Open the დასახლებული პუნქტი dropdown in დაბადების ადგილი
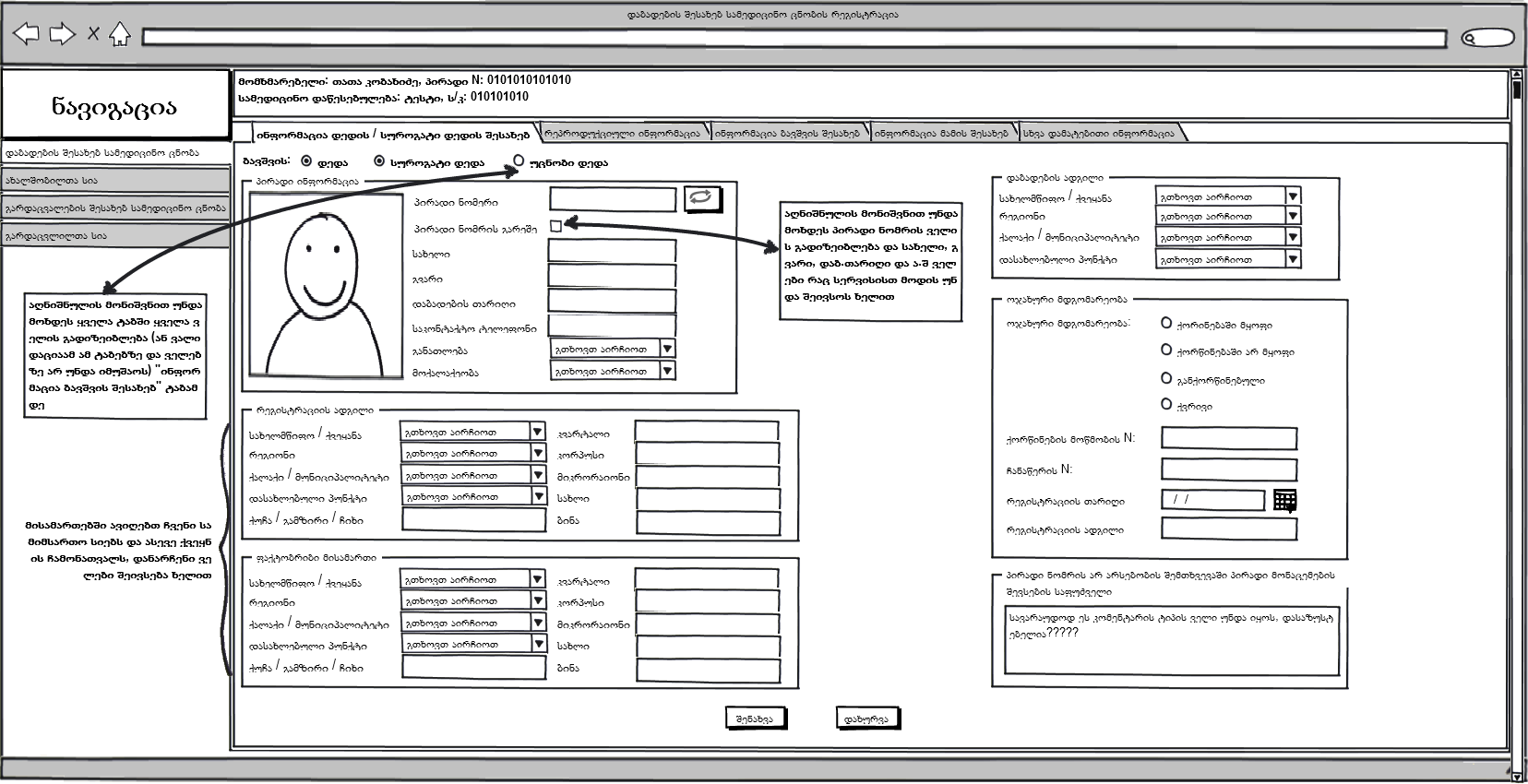 pos(1292,259)
